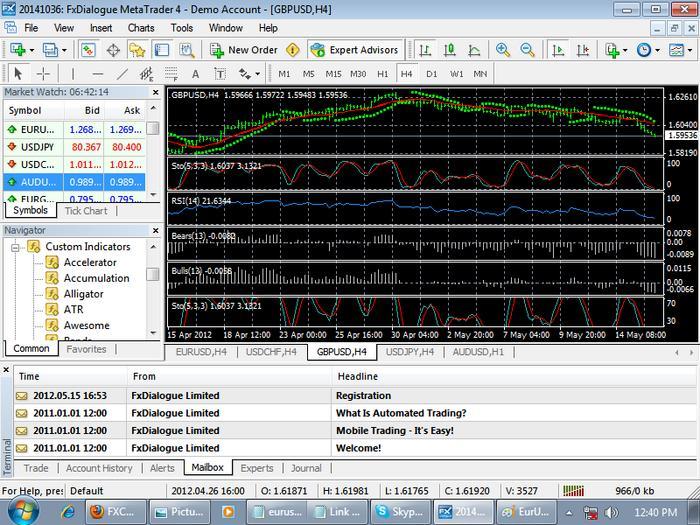Viewport: 700px width, 525px height.
Task: Click the yellow diamond MetaEditor icon
Action: [292, 50]
